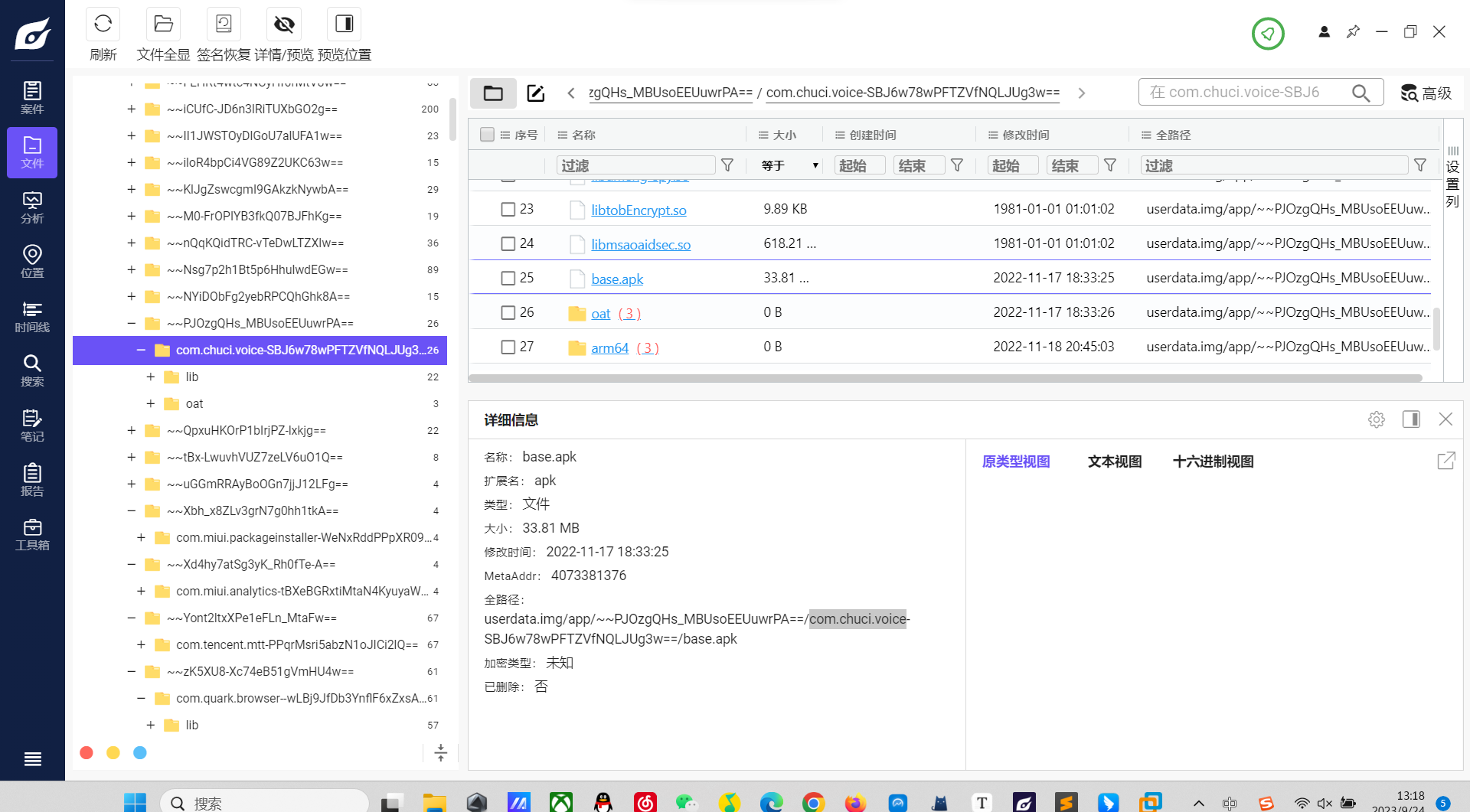
Task: Check the row 25 base.apk checkbox
Action: tap(508, 278)
